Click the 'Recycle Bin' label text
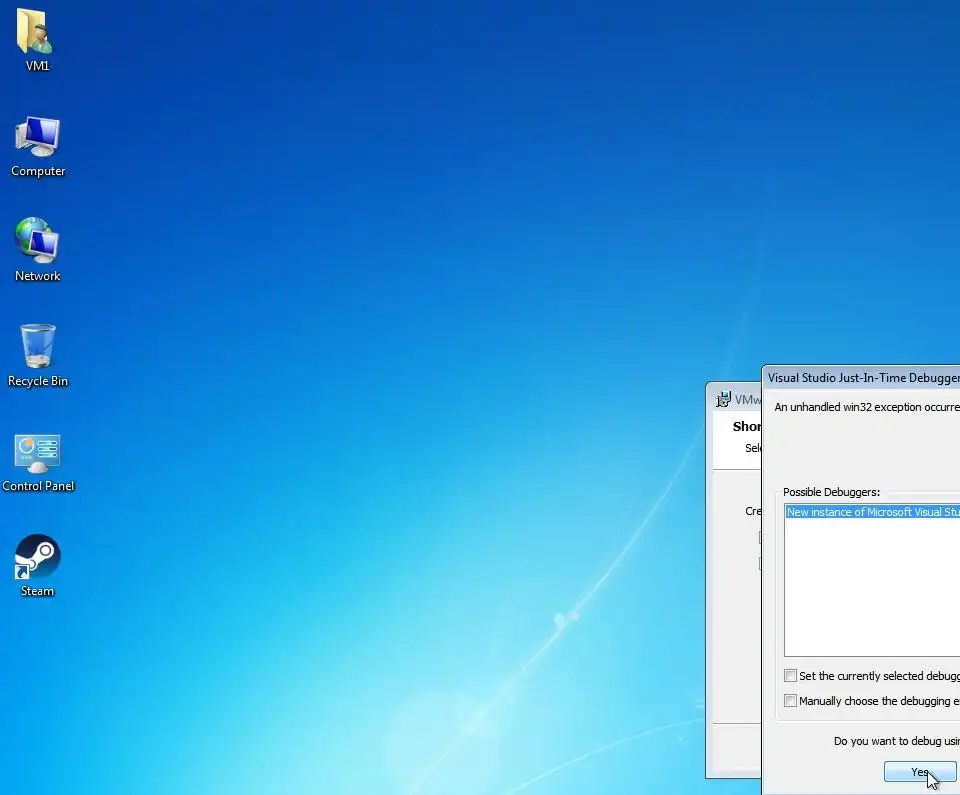The image size is (960, 795). [x=37, y=381]
